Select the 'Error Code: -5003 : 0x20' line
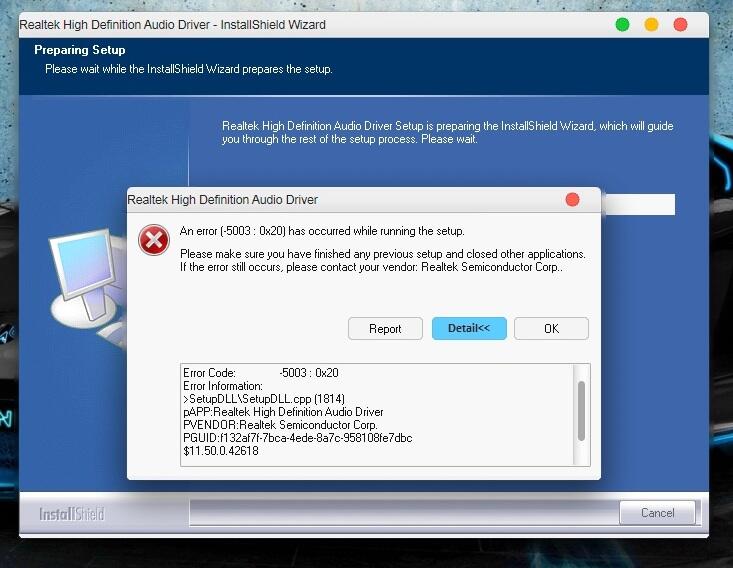The height and width of the screenshot is (568, 733). tap(260, 373)
